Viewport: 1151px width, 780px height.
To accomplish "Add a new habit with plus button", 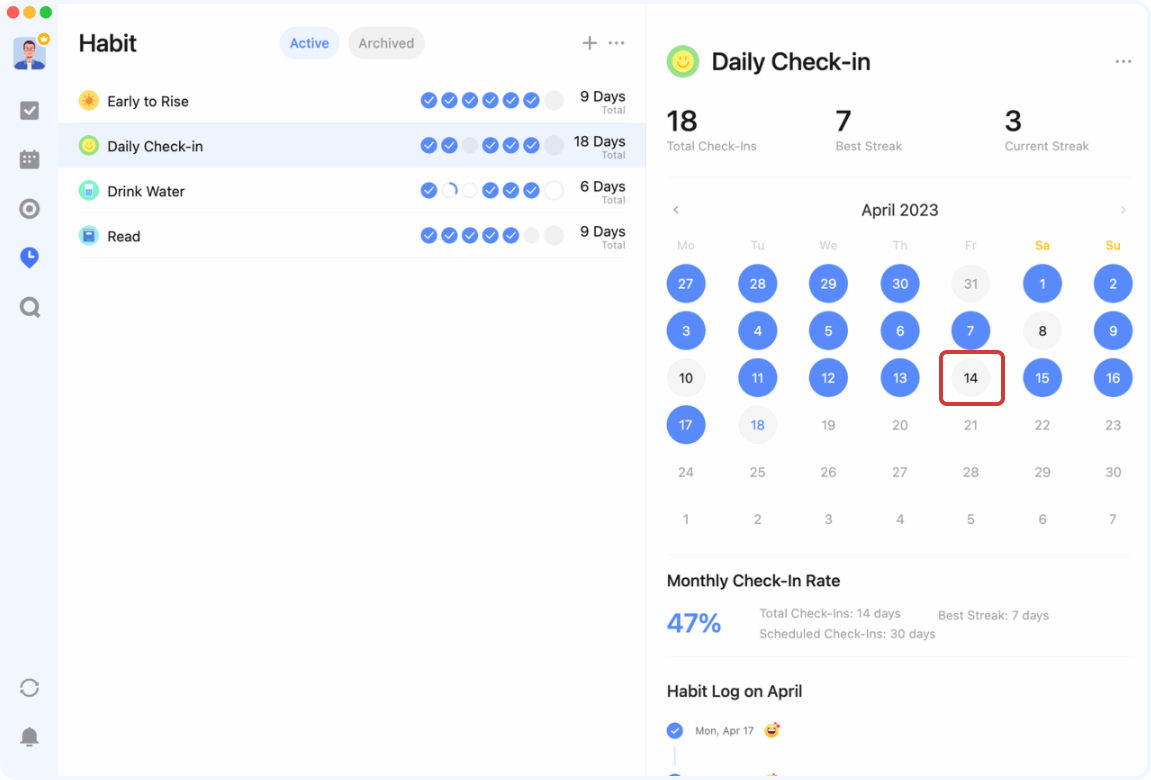I will [589, 43].
